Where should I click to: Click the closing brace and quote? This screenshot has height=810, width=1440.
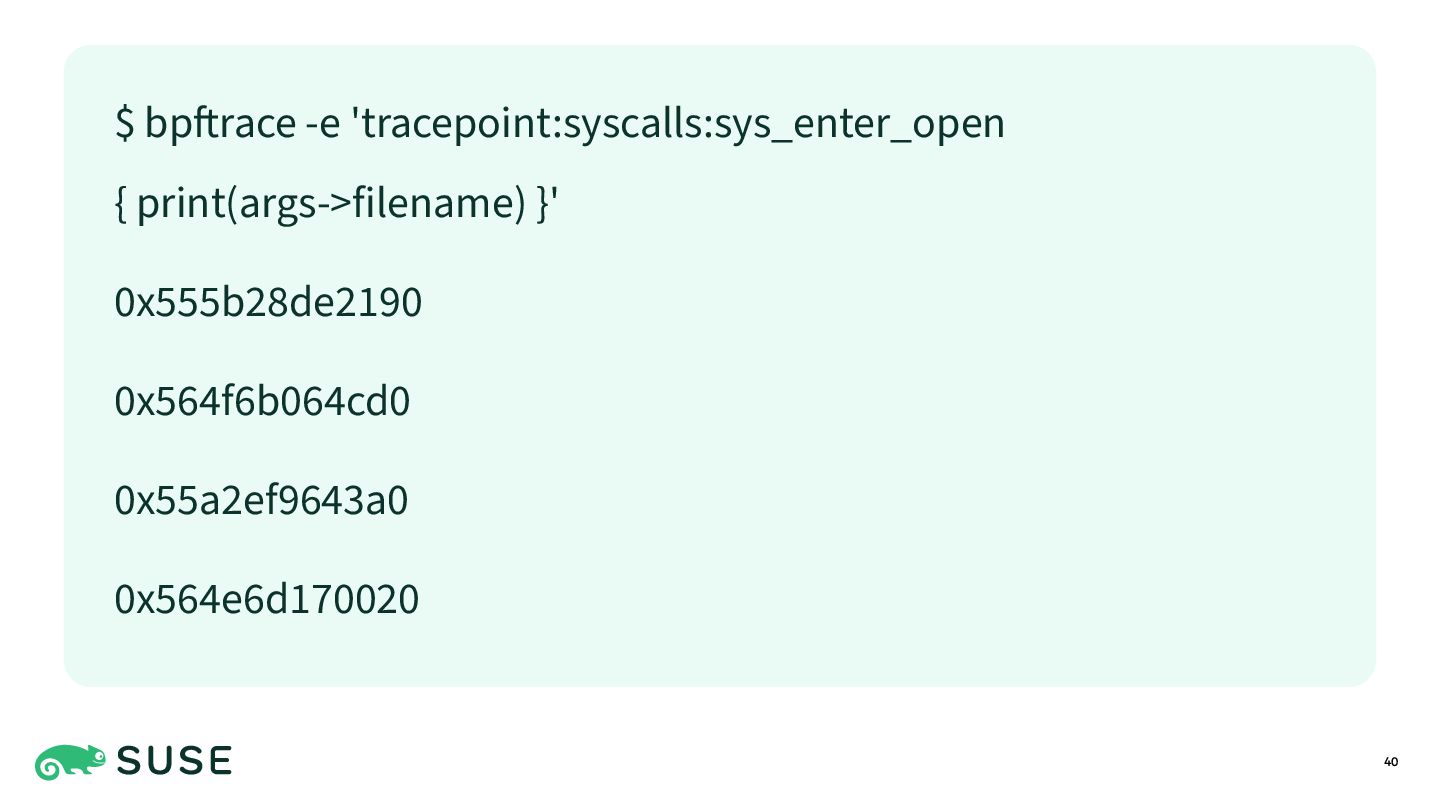[x=546, y=204]
